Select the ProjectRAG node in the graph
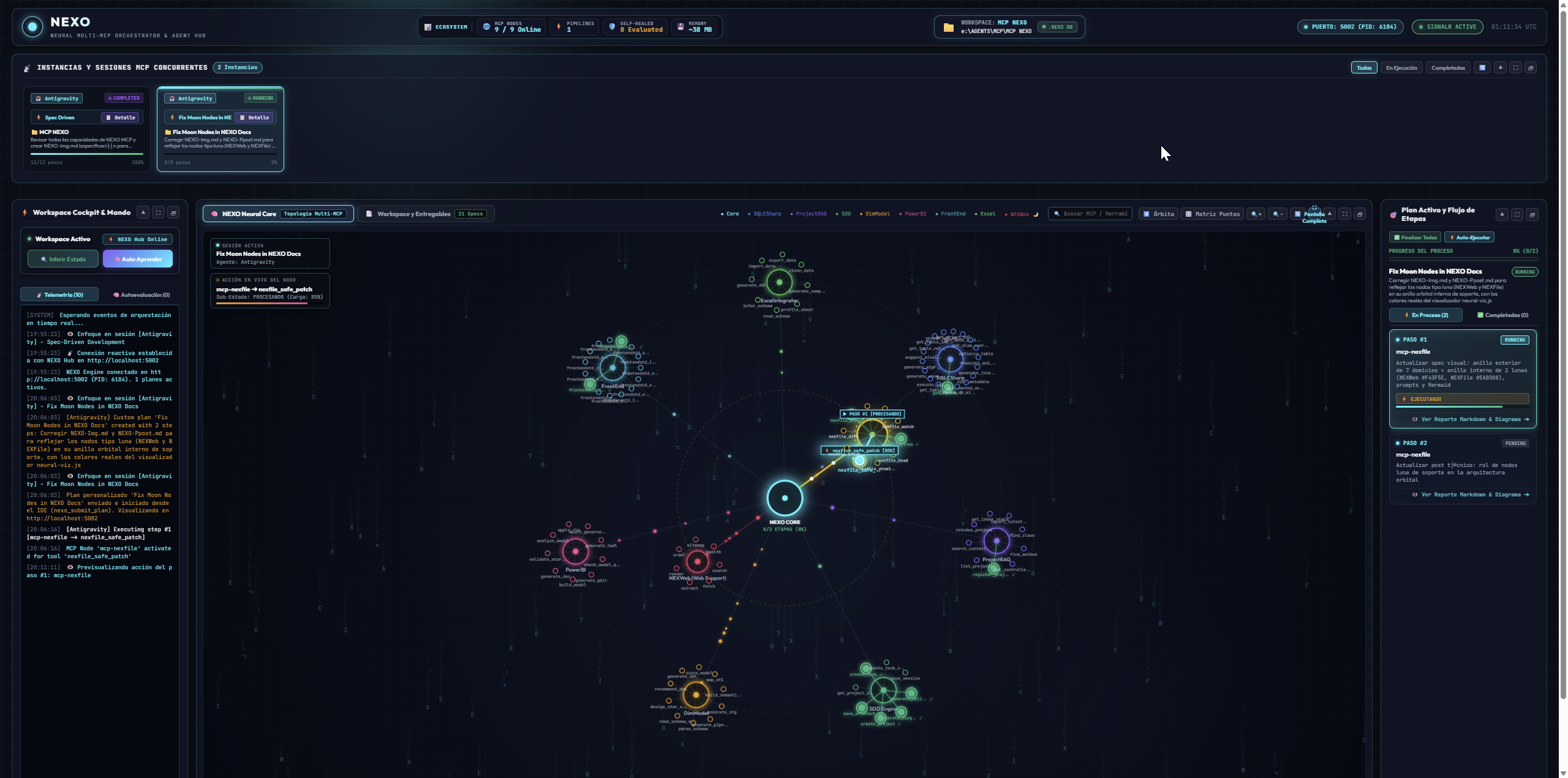This screenshot has height=778, width=1568. (x=997, y=541)
